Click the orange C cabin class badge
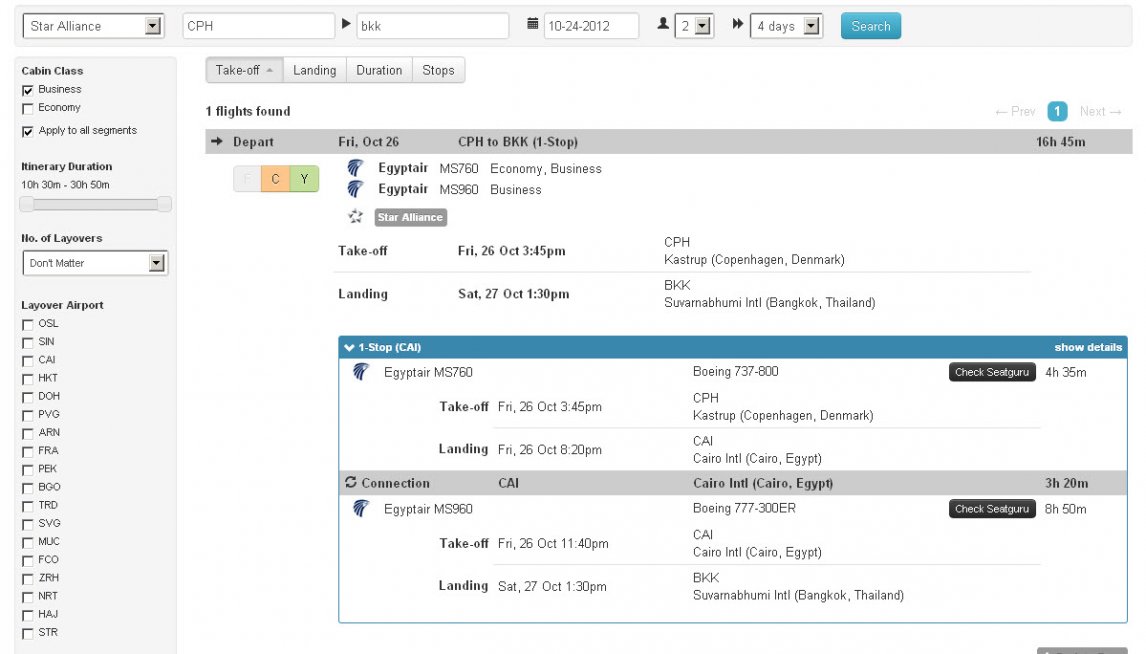This screenshot has height=654, width=1146. [276, 179]
